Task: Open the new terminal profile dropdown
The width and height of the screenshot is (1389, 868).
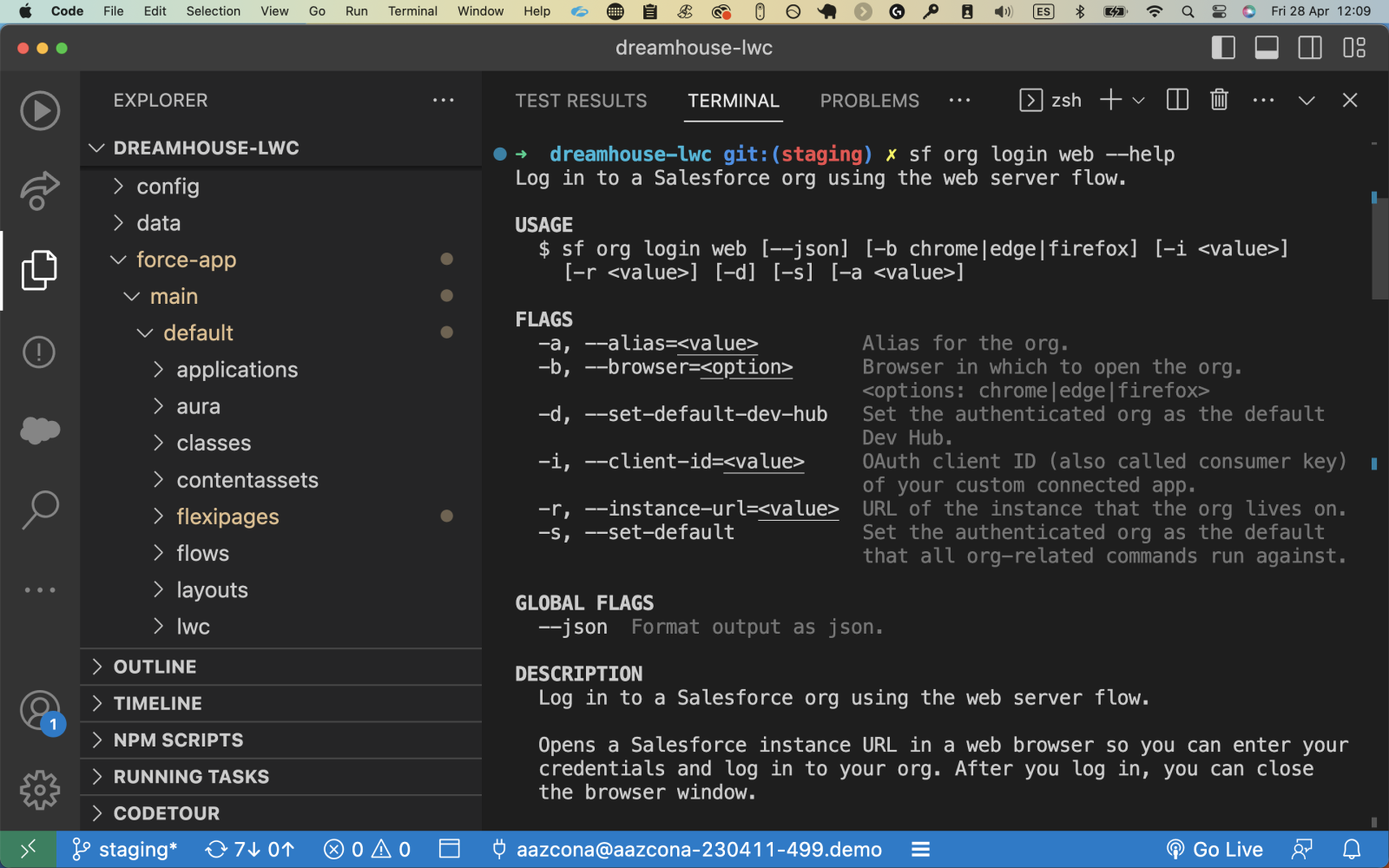Action: pyautogui.click(x=1138, y=101)
